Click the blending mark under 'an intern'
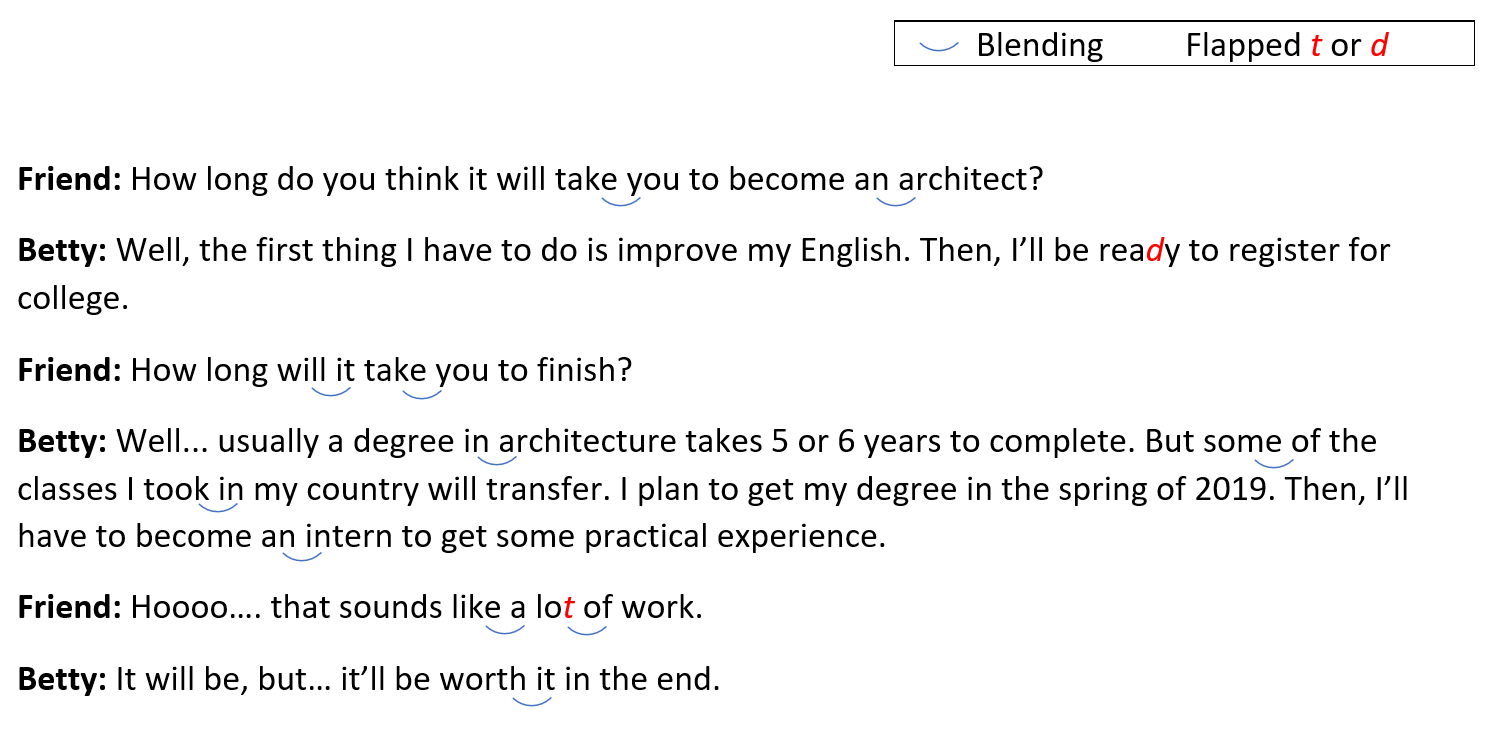Image resolution: width=1493 pixels, height=739 pixels. (302, 556)
